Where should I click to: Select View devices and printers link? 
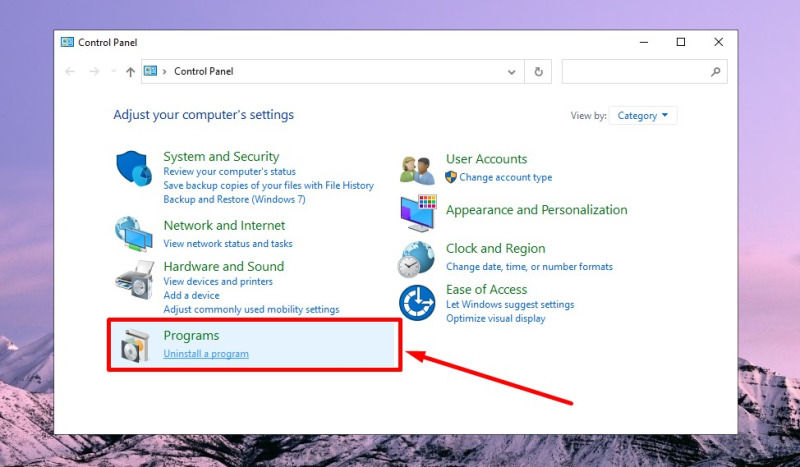pyautogui.click(x=216, y=282)
